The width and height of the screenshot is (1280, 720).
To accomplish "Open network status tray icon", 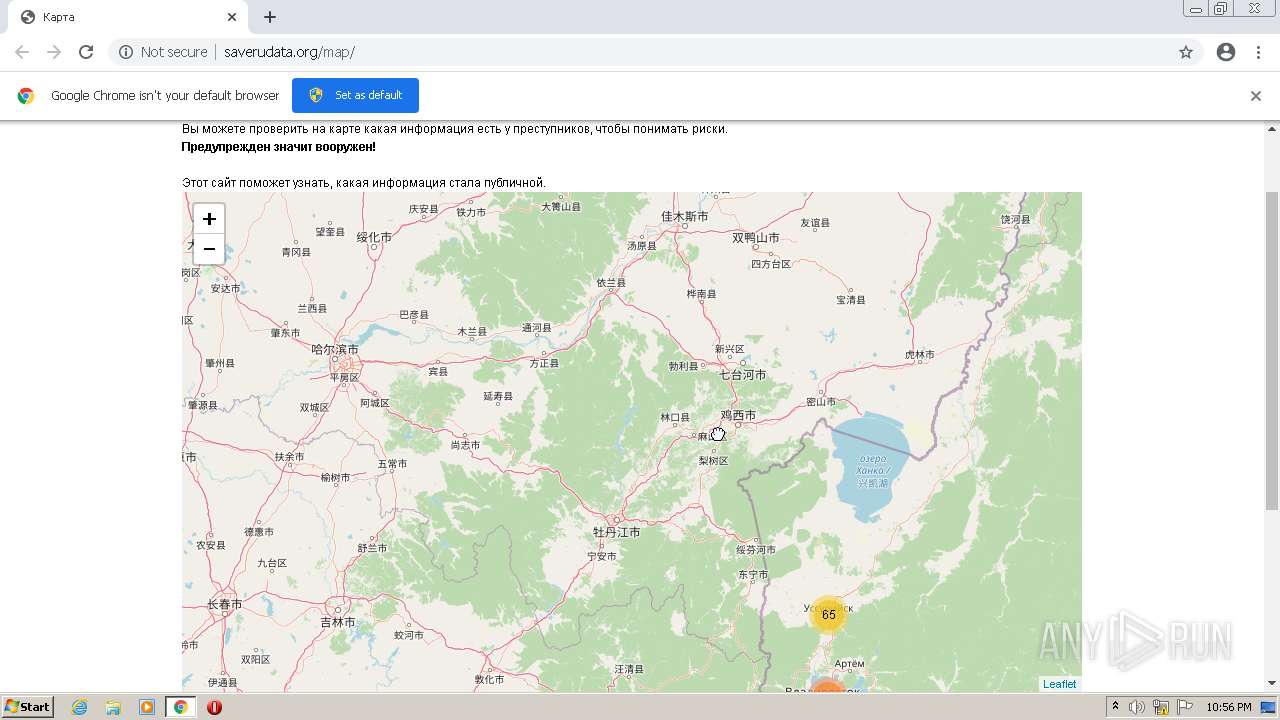I will [1161, 707].
